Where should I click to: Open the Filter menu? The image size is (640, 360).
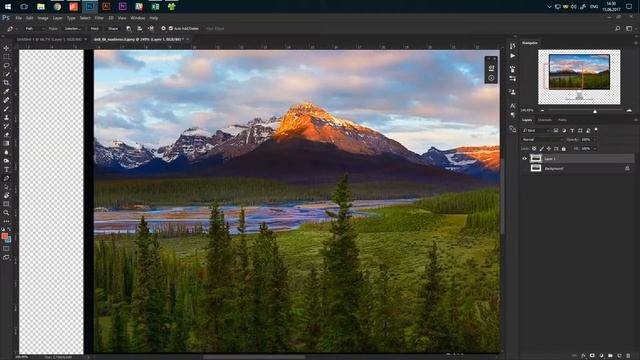[99, 18]
